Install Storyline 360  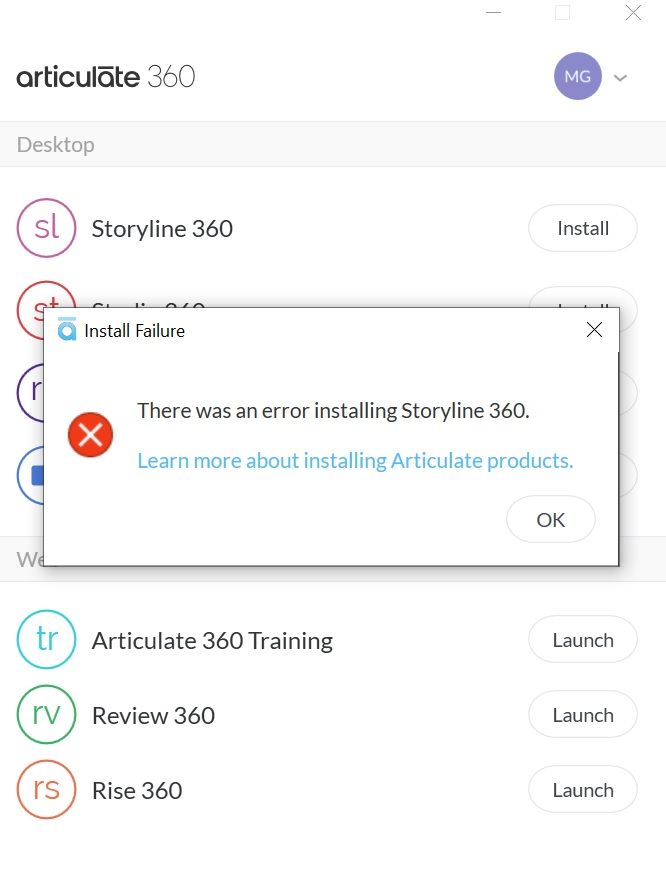582,228
